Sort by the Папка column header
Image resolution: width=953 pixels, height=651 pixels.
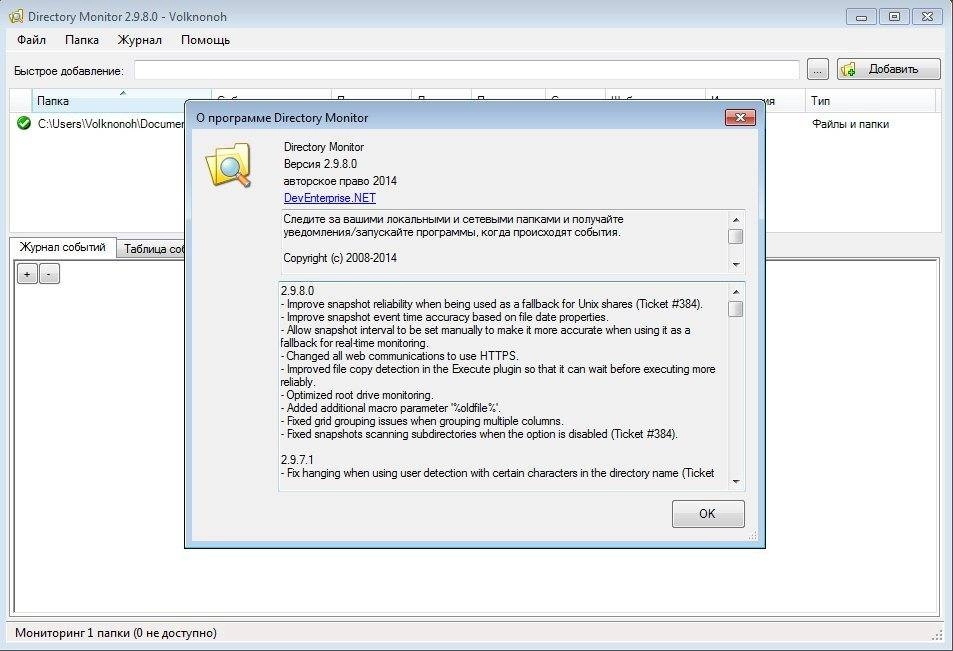[x=122, y=100]
